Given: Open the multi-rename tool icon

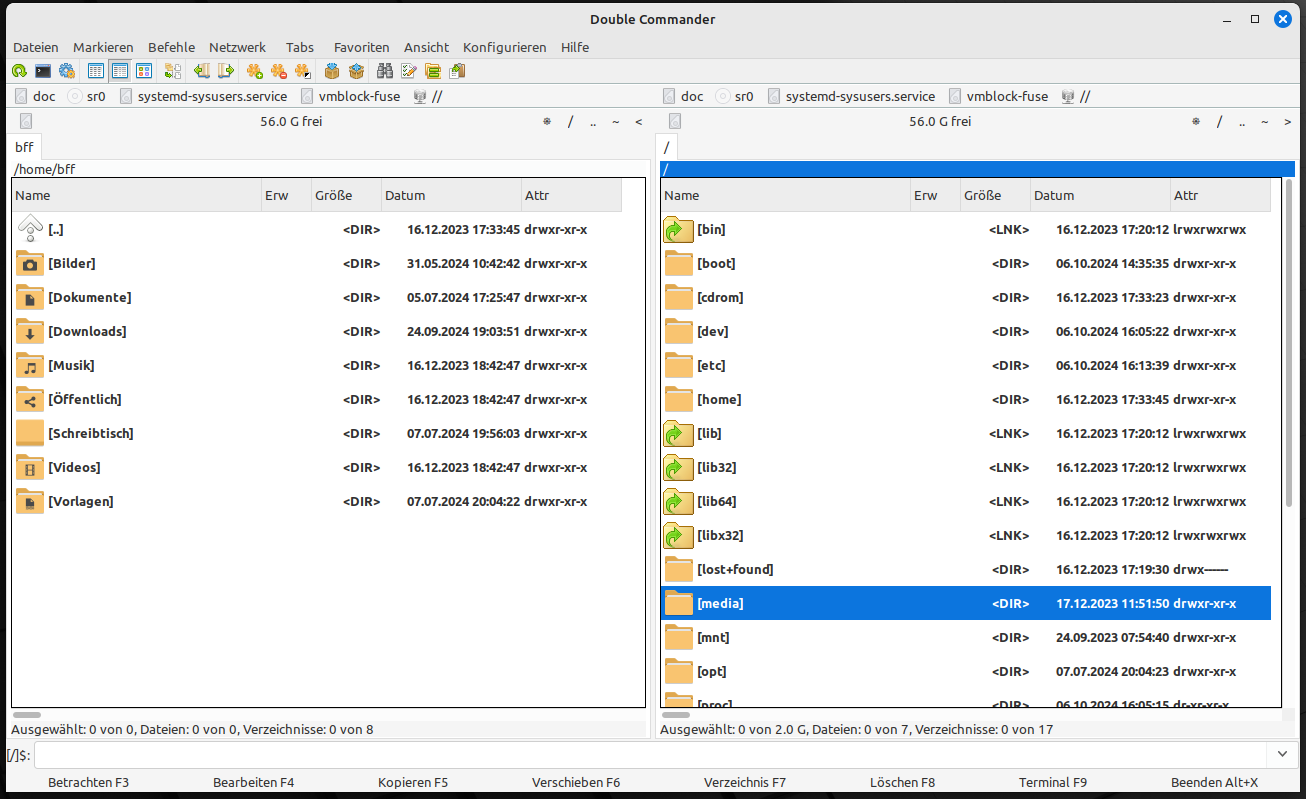Looking at the screenshot, I should [x=409, y=71].
